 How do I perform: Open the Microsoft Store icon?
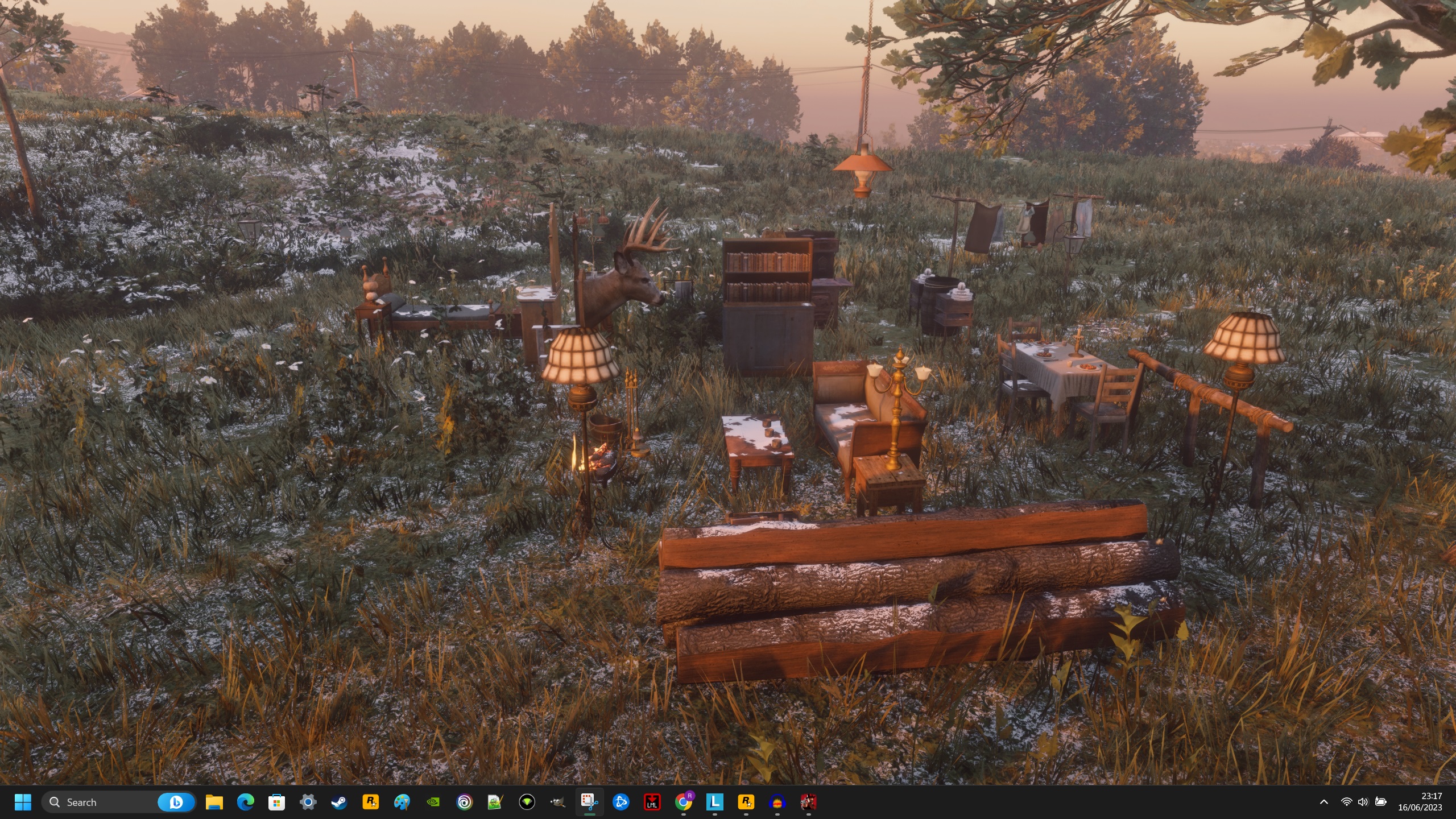[277, 802]
